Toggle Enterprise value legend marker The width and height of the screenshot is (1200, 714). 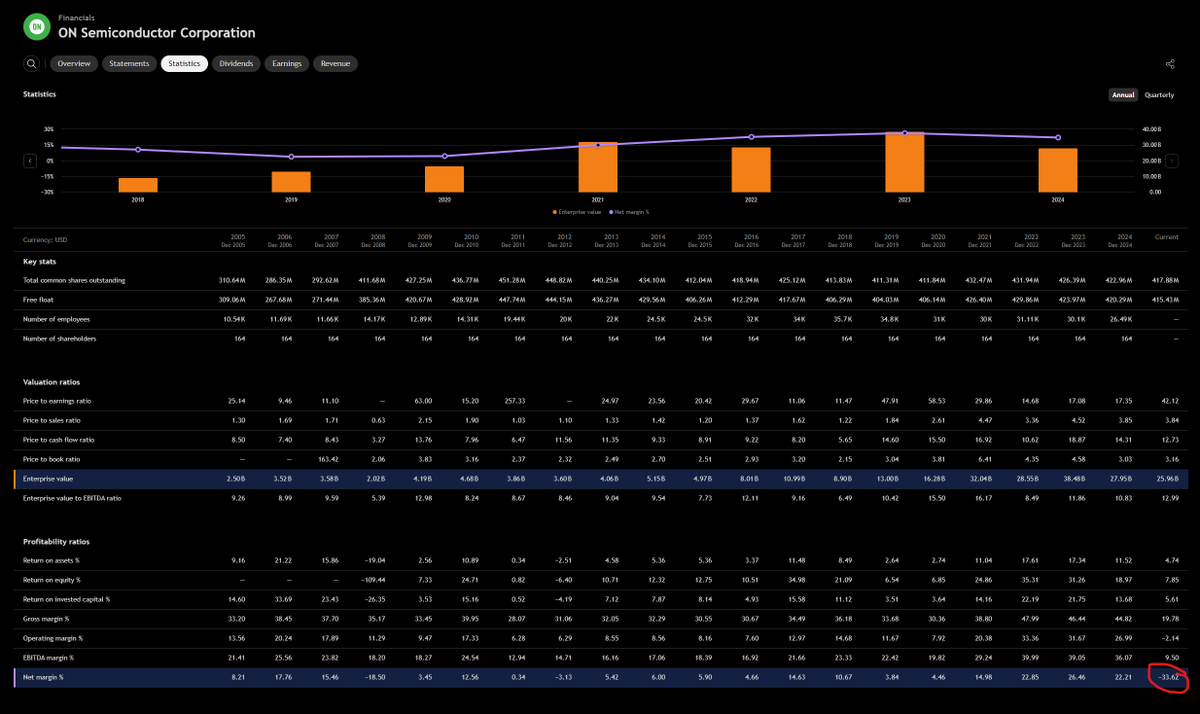(554, 212)
